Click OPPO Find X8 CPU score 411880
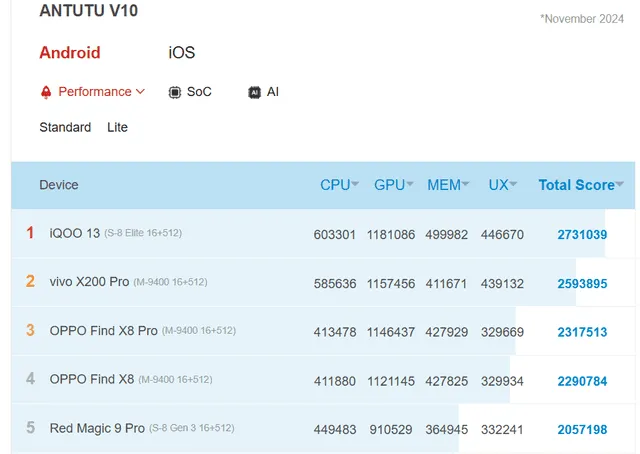640x454 pixels. click(x=335, y=381)
